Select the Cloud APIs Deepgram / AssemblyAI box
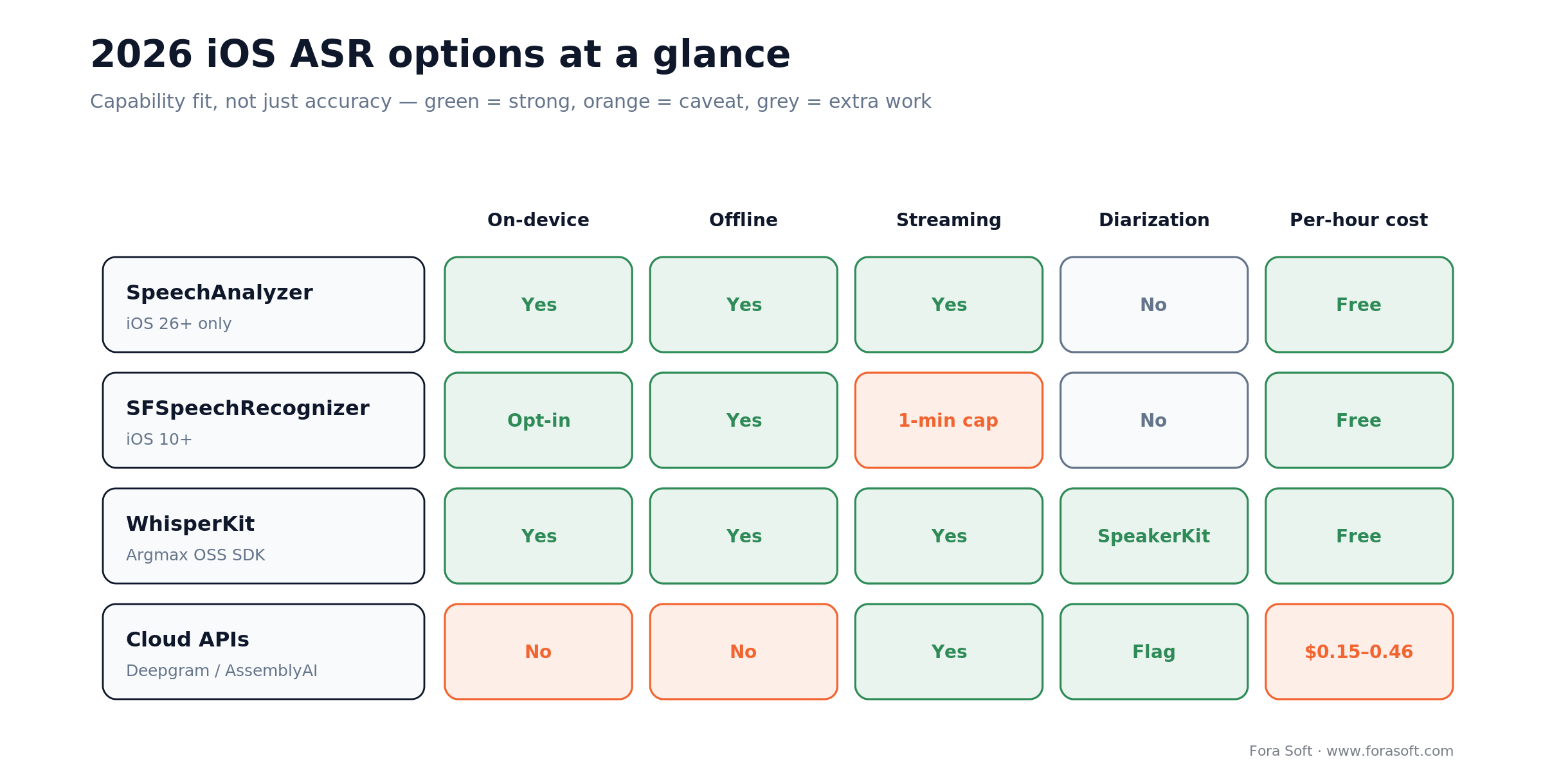The image size is (1543, 784). [264, 652]
